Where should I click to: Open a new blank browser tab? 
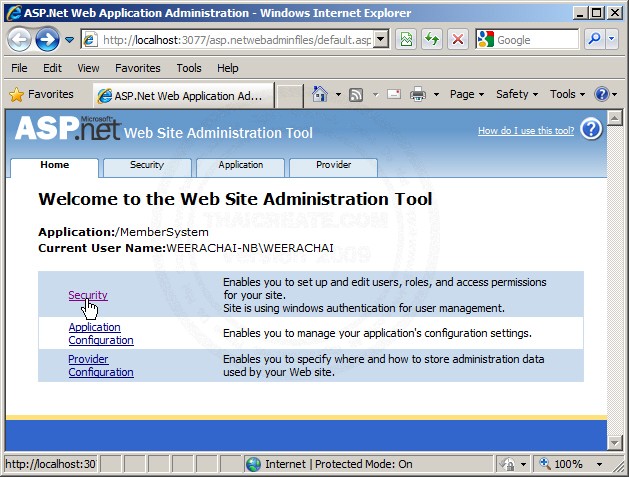click(x=289, y=95)
